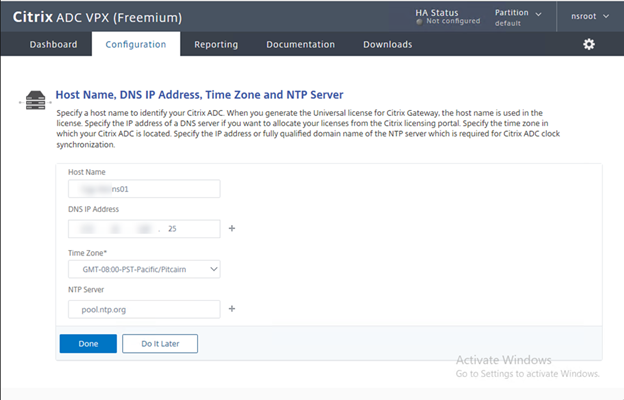
Task: Focus the NTP Server input field
Action: (x=144, y=309)
